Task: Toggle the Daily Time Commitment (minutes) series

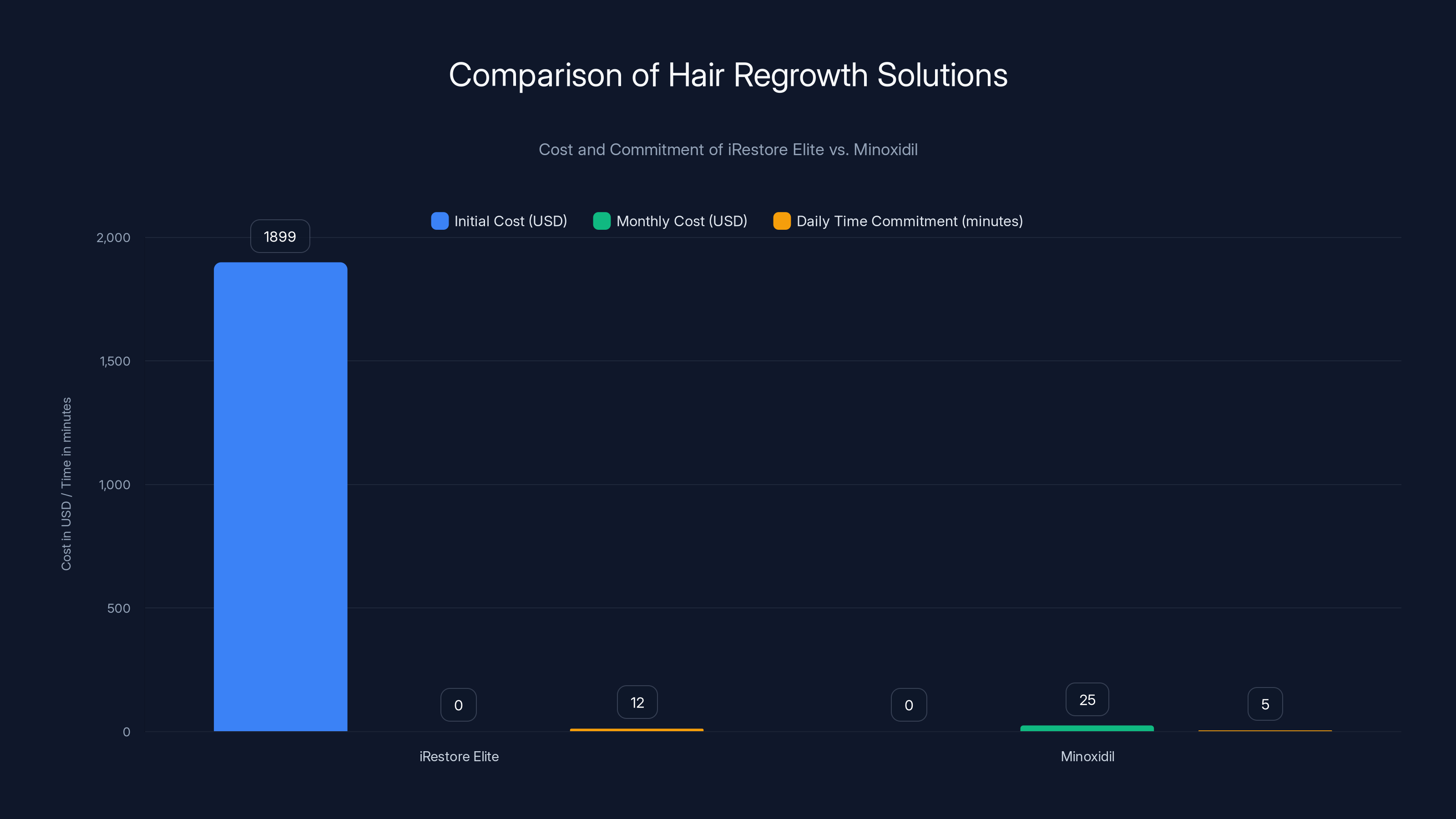Action: 909,221
